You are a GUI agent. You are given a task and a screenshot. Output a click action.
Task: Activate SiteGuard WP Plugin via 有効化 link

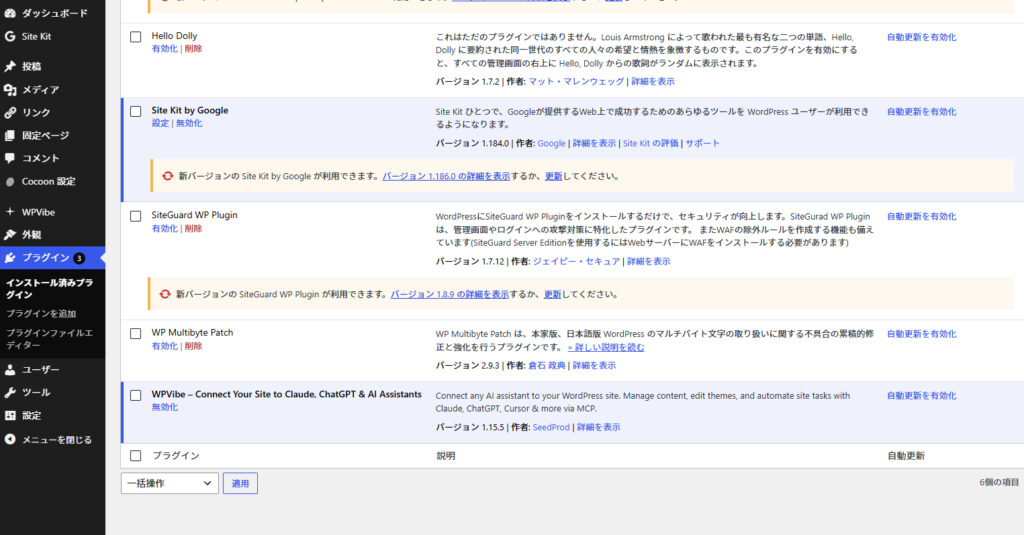(165, 228)
